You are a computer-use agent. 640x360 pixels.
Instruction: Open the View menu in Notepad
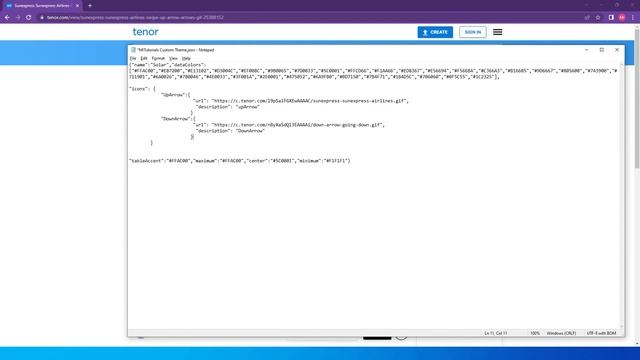[173, 58]
